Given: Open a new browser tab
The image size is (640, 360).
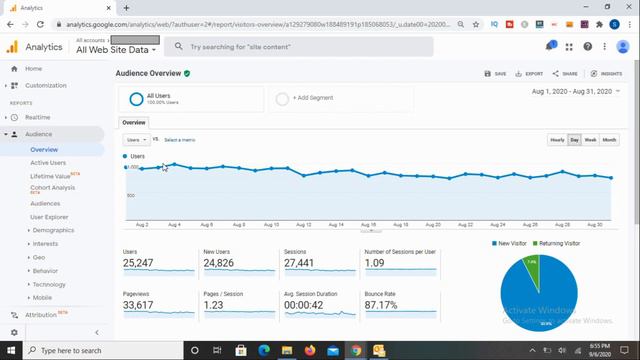Looking at the screenshot, I should click(126, 8).
